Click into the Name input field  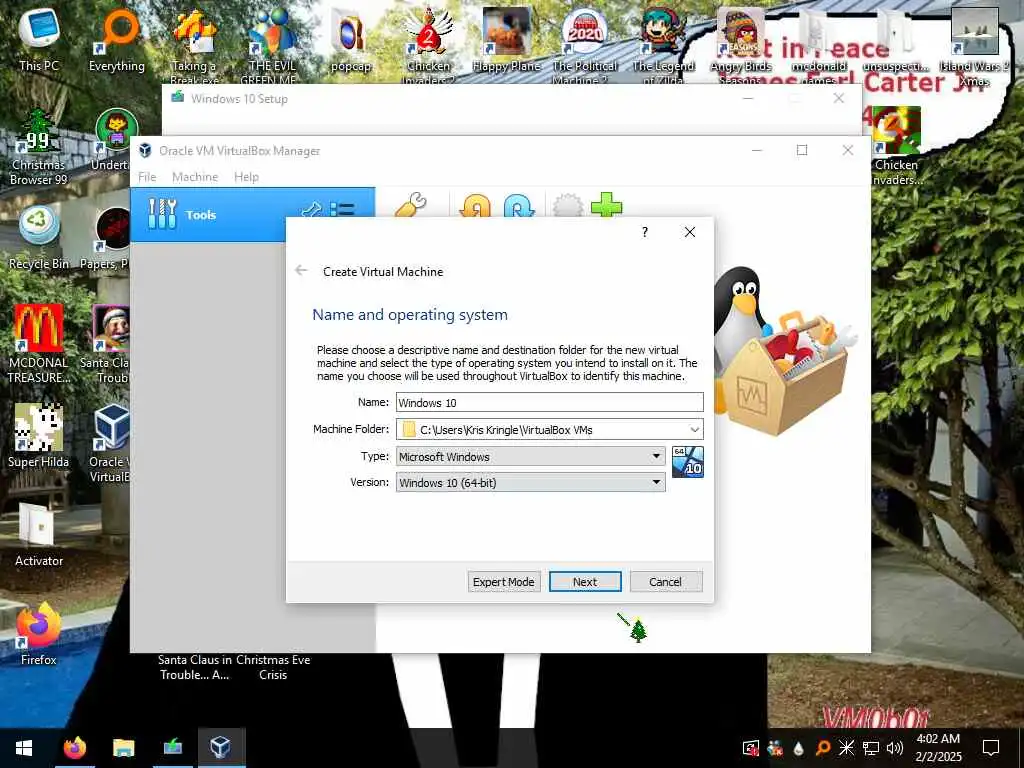pos(549,402)
